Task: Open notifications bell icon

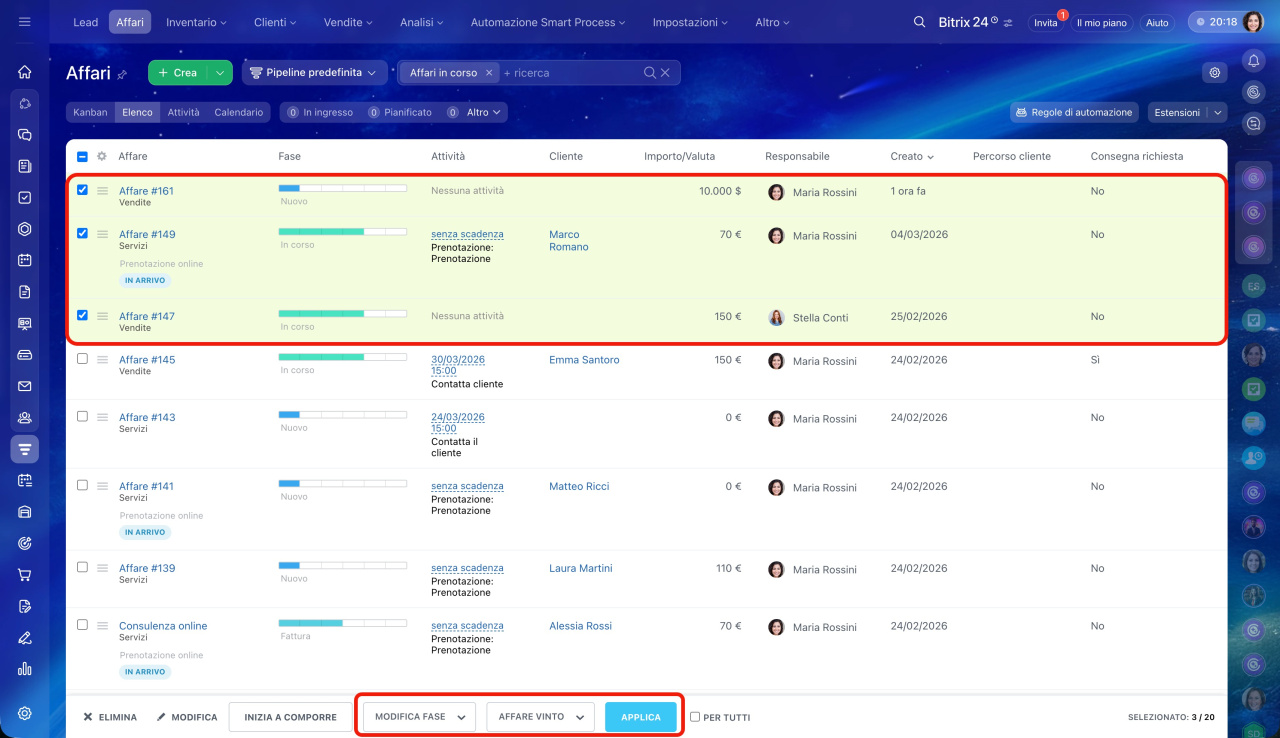Action: pos(1253,62)
